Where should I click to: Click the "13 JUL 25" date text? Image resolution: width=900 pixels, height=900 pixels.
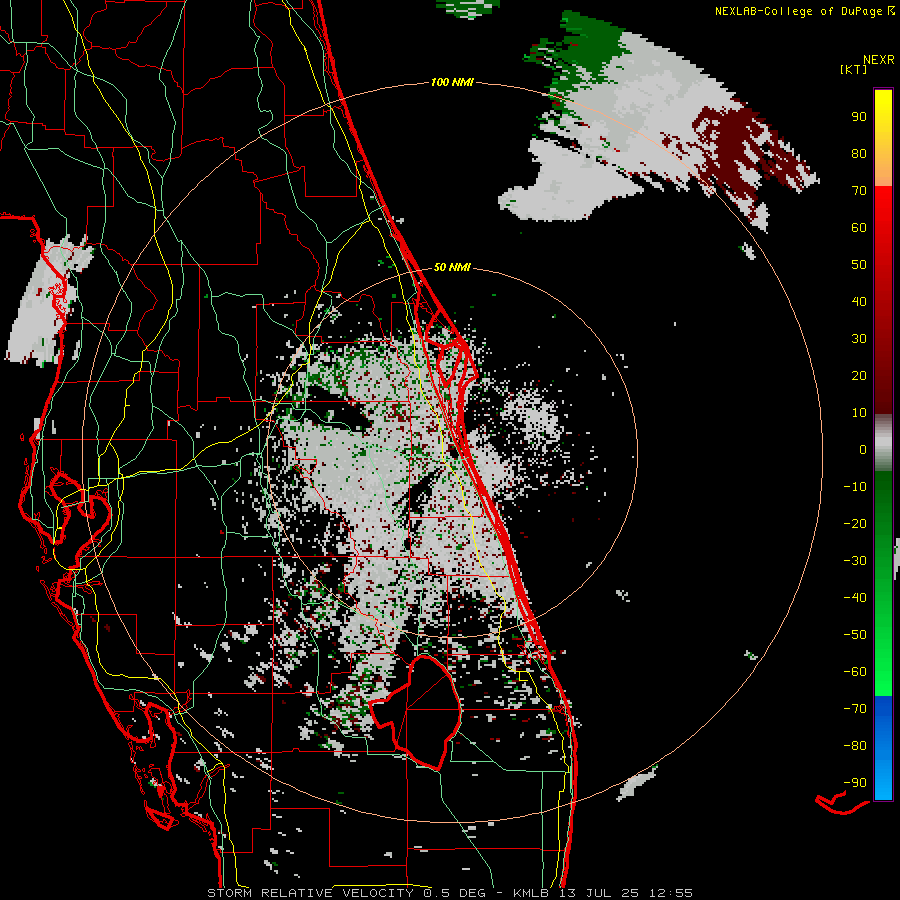pos(598,893)
